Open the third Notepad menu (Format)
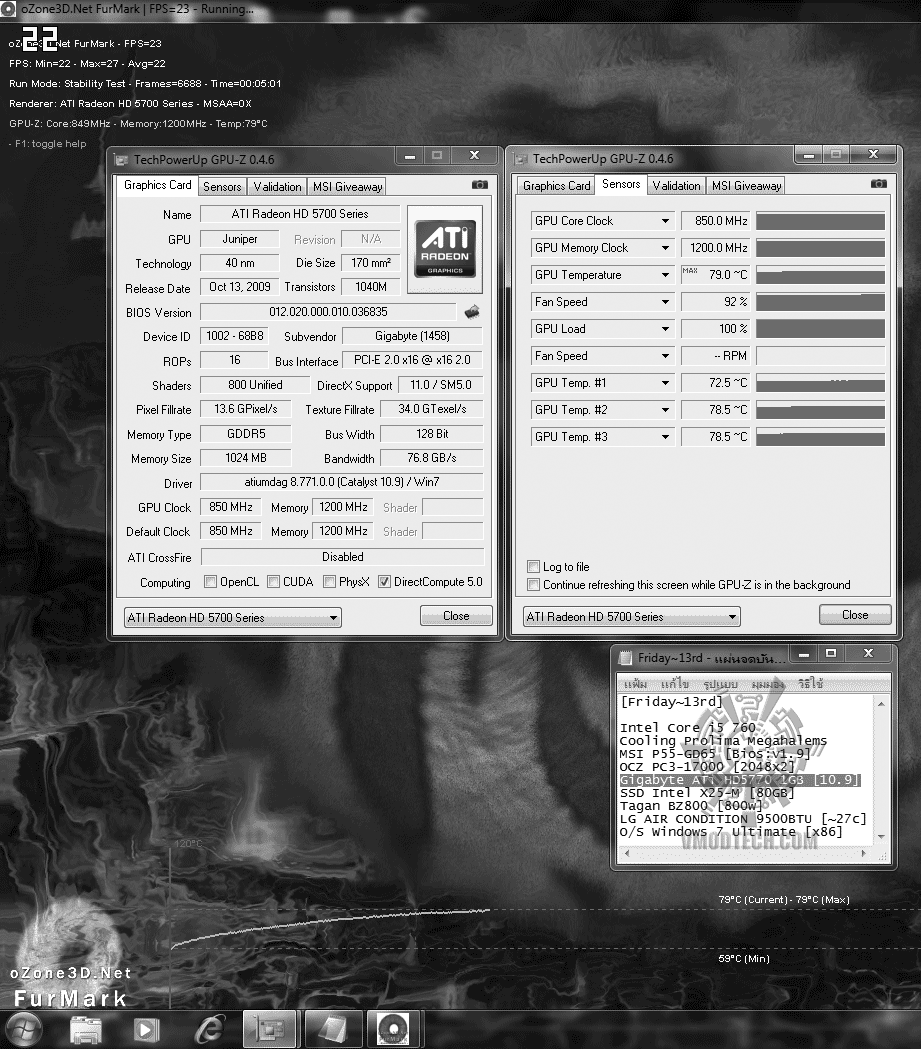921x1049 pixels. click(x=720, y=684)
